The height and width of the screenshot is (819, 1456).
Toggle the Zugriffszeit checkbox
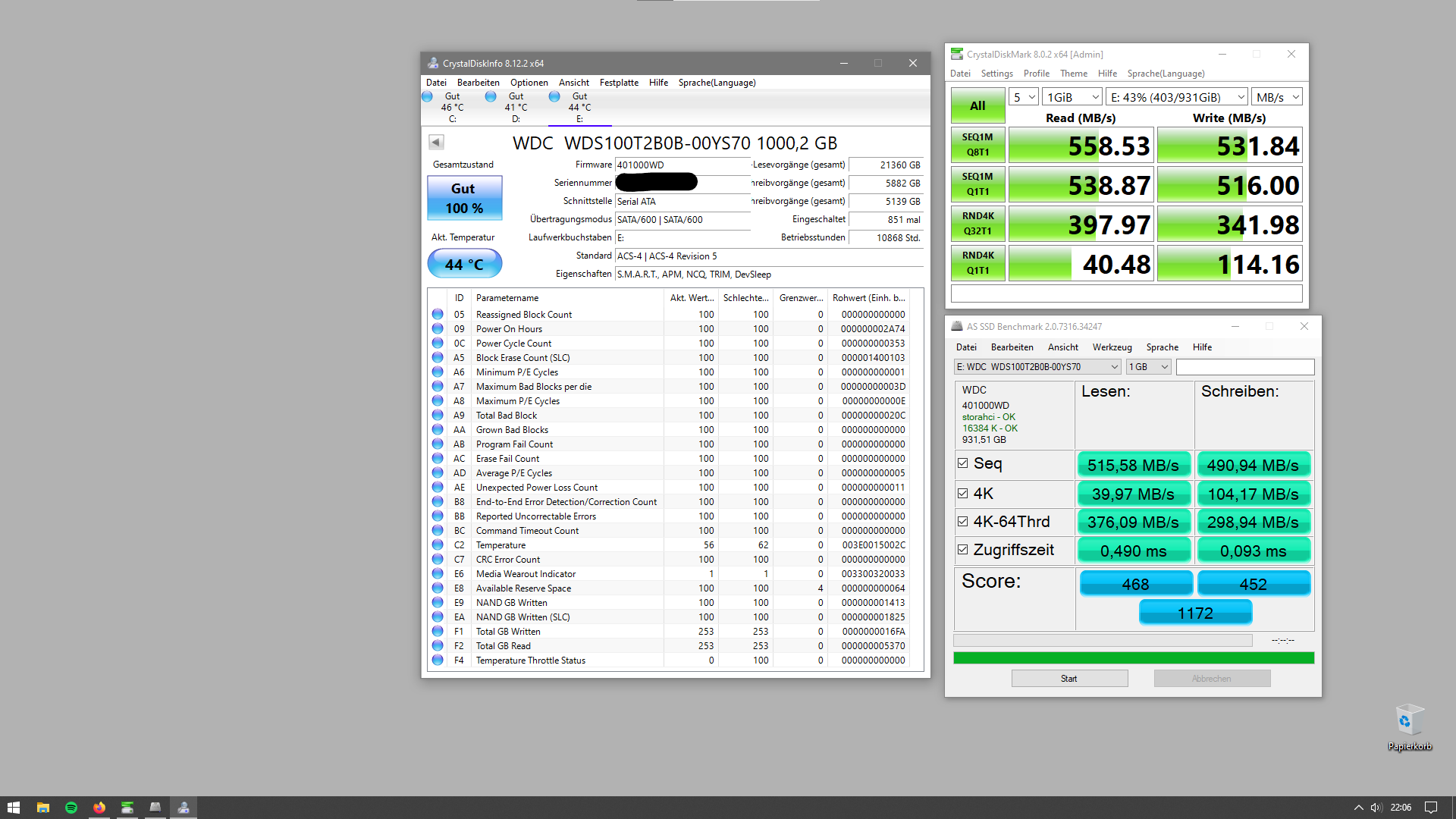click(963, 550)
